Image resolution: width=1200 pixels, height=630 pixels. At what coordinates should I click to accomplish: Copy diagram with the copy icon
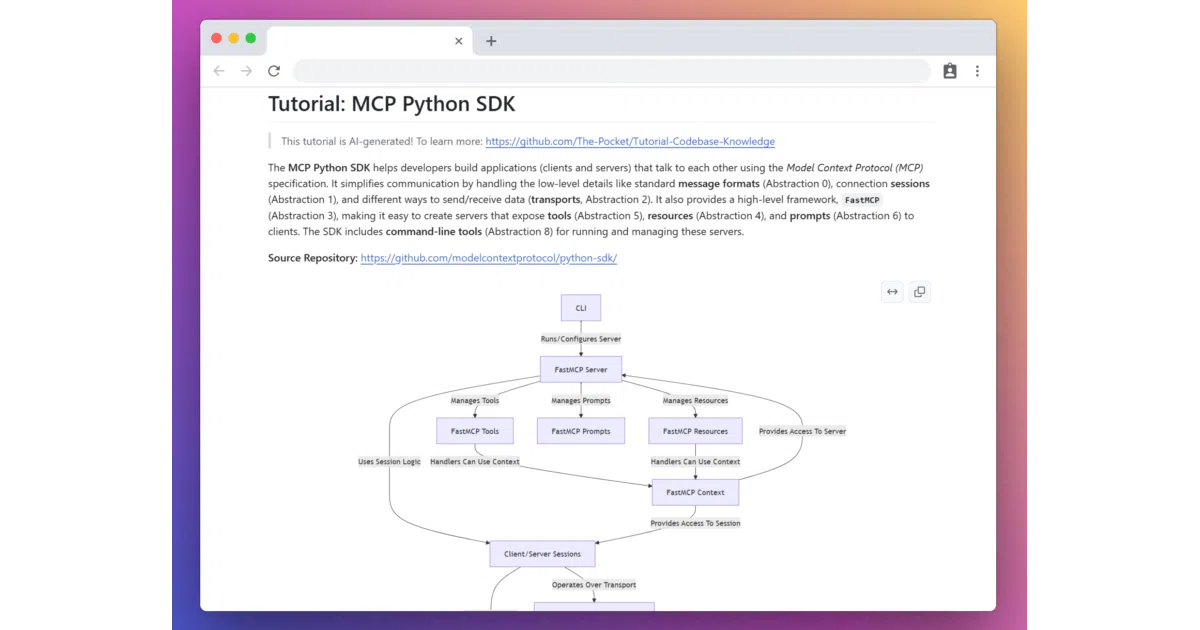(920, 292)
